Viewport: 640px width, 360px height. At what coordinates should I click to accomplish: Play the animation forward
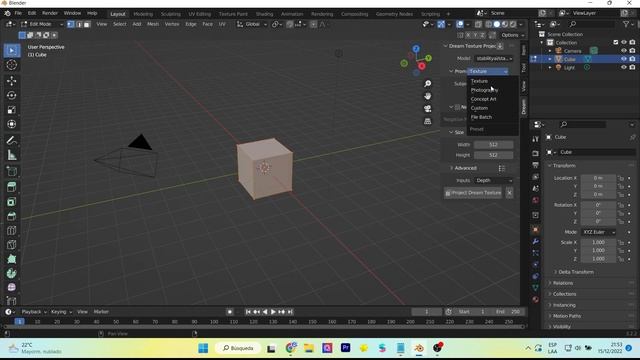click(x=273, y=312)
